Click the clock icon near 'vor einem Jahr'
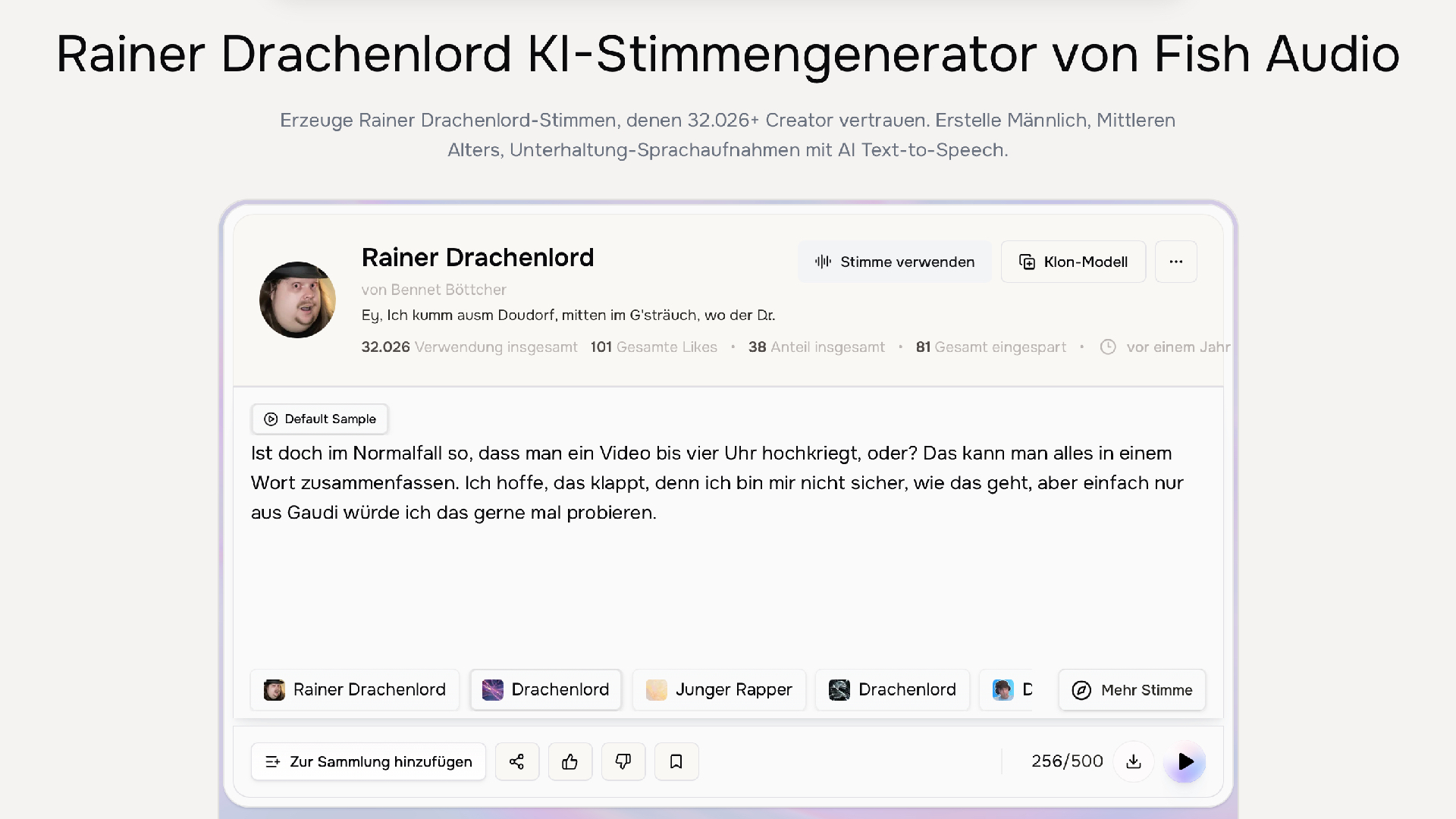Screen dimensions: 1456x819 tap(1108, 347)
